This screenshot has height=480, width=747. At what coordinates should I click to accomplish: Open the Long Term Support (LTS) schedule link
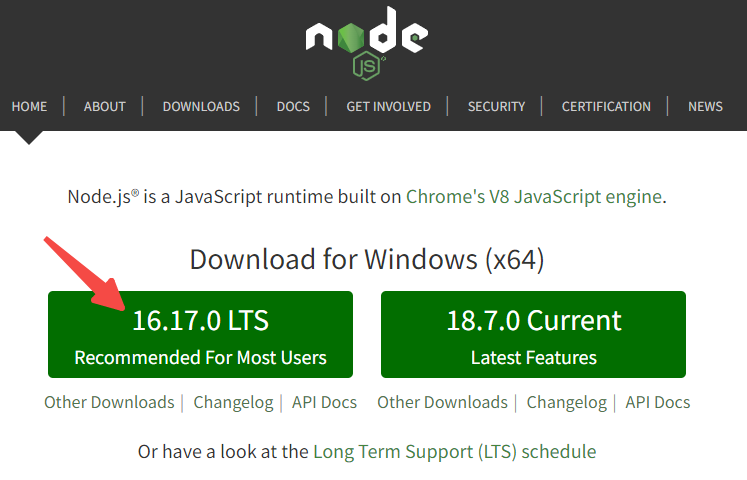[x=454, y=451]
